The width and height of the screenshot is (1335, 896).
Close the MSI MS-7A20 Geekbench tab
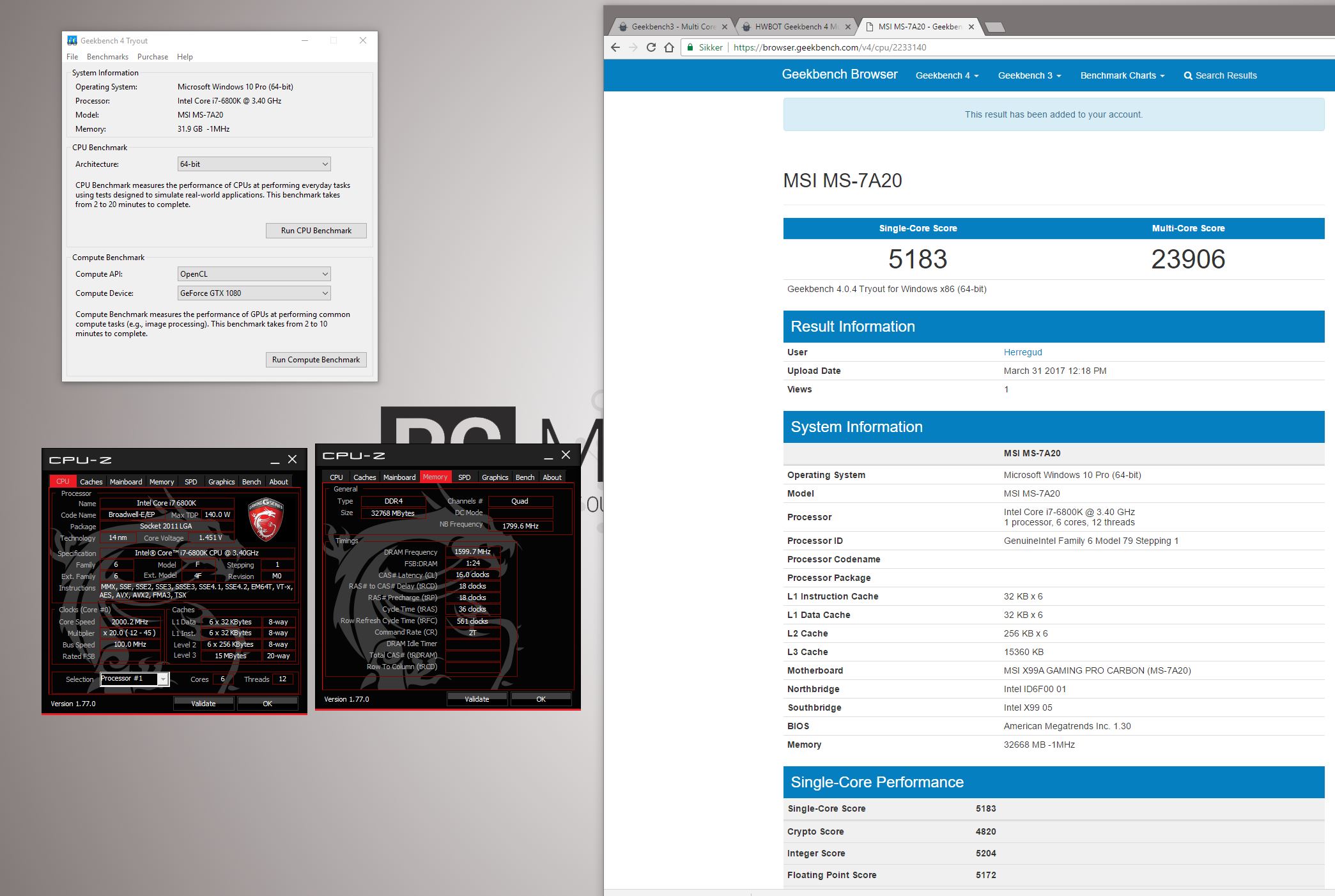coord(971,27)
